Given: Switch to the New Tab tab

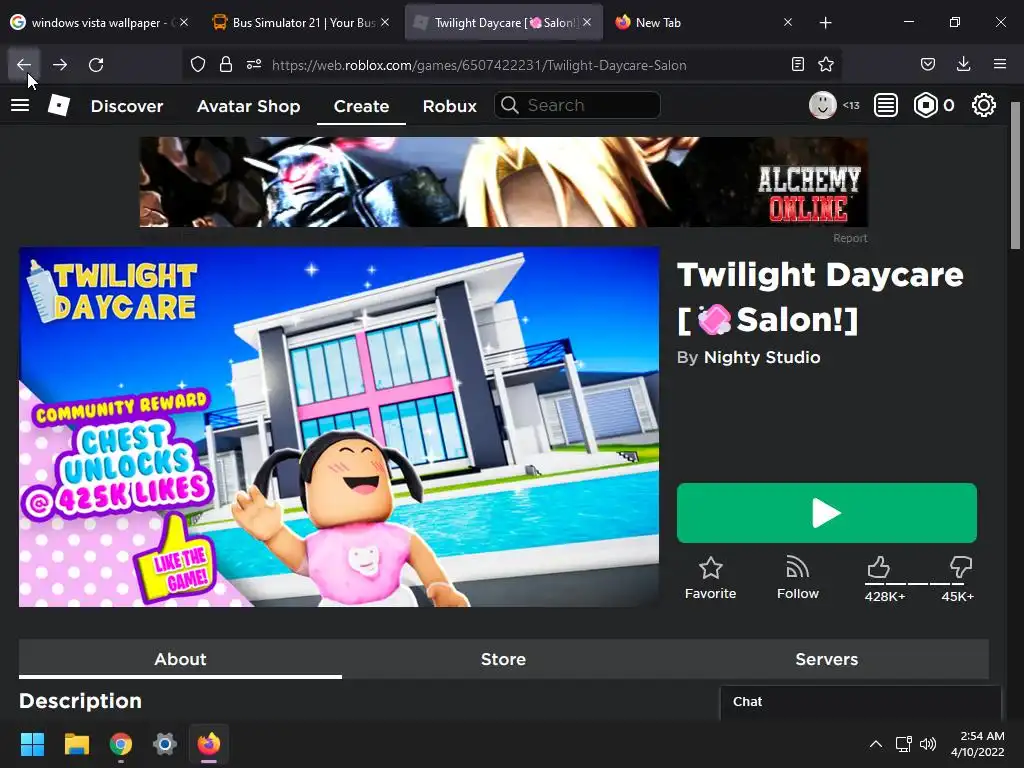Looking at the screenshot, I should pos(703,23).
